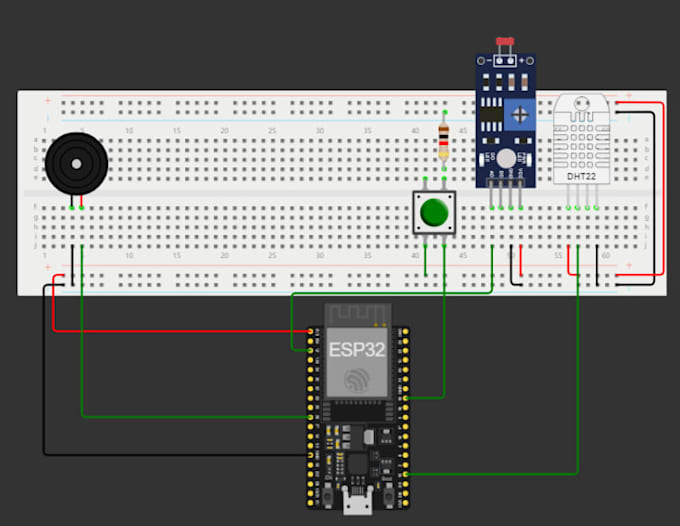
Task: Select the DHT22 sensor body
Action: click(582, 139)
